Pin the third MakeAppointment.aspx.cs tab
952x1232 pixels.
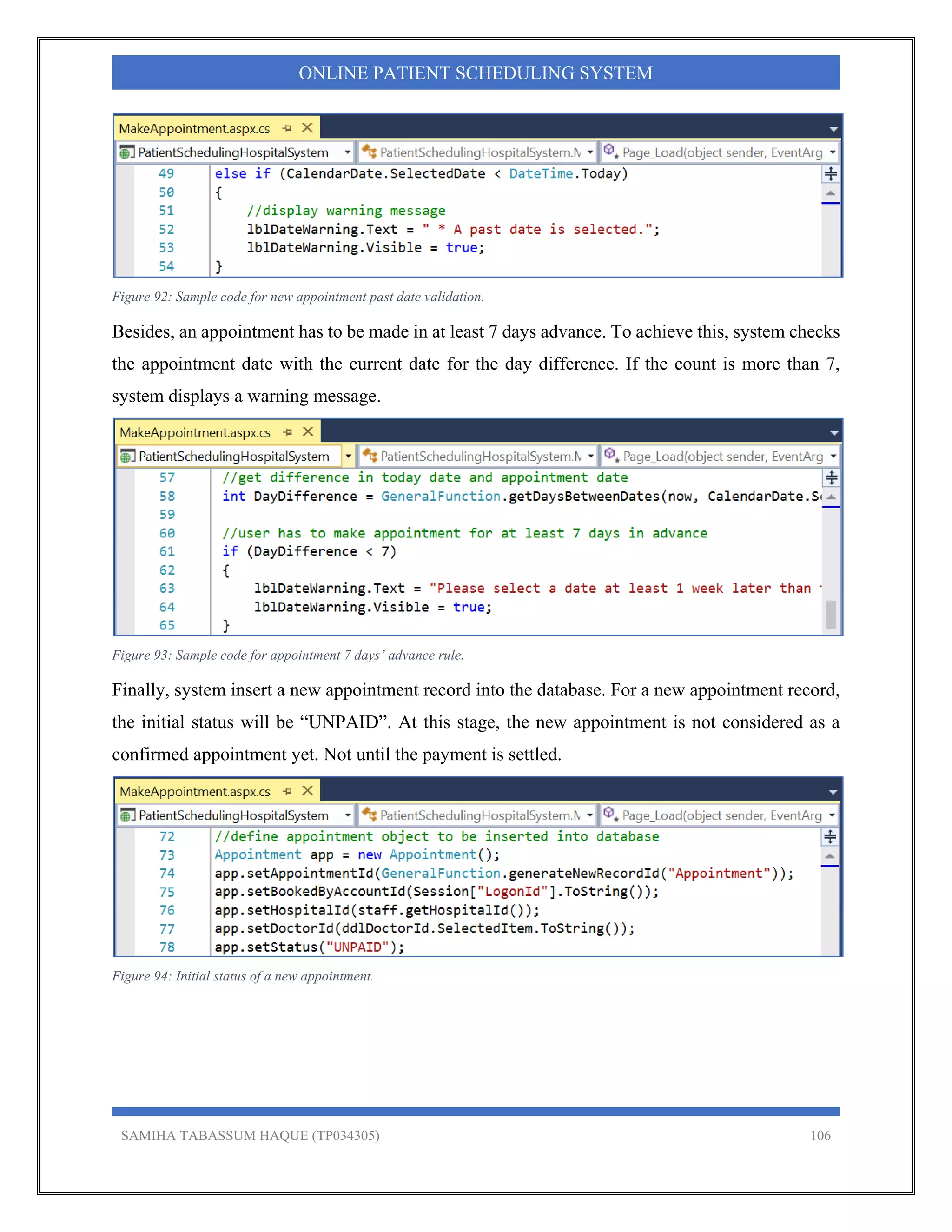[287, 791]
